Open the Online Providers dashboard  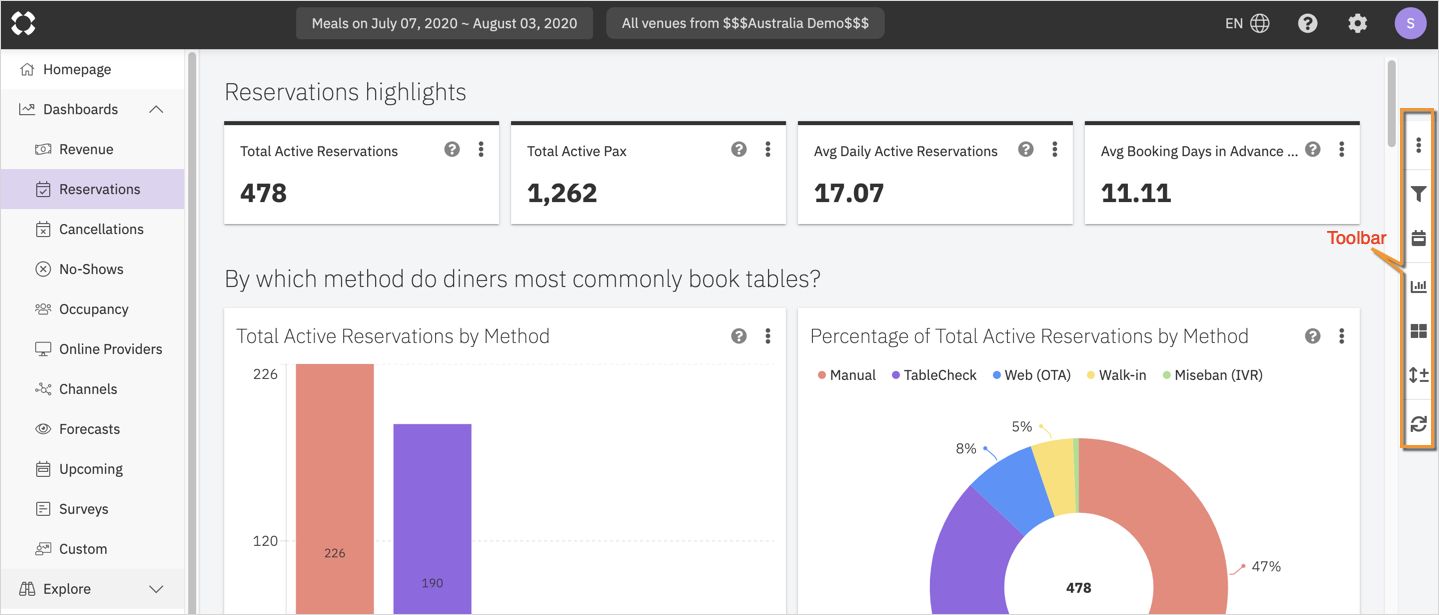(x=92, y=349)
